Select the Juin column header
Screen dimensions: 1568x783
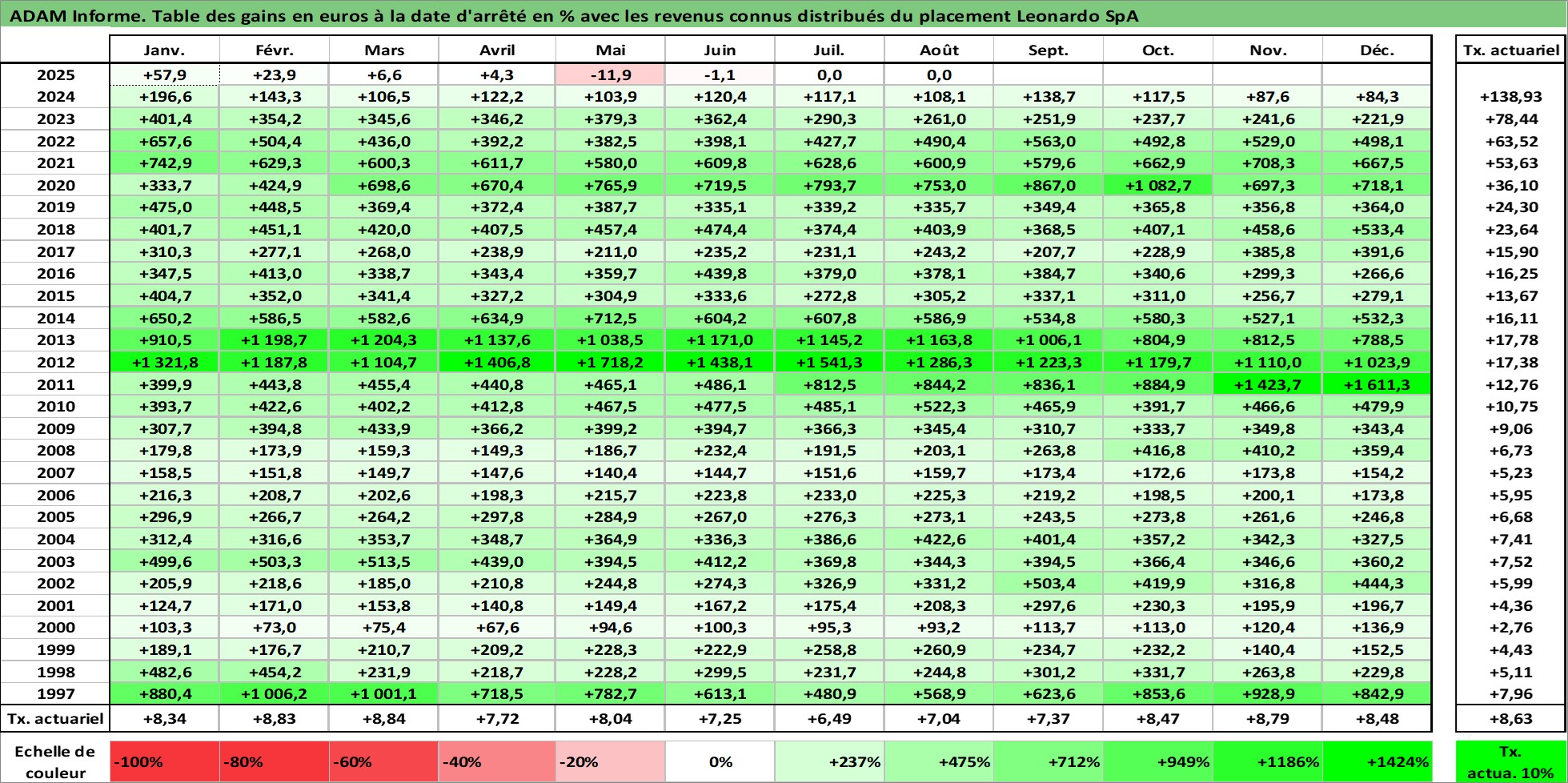[720, 50]
